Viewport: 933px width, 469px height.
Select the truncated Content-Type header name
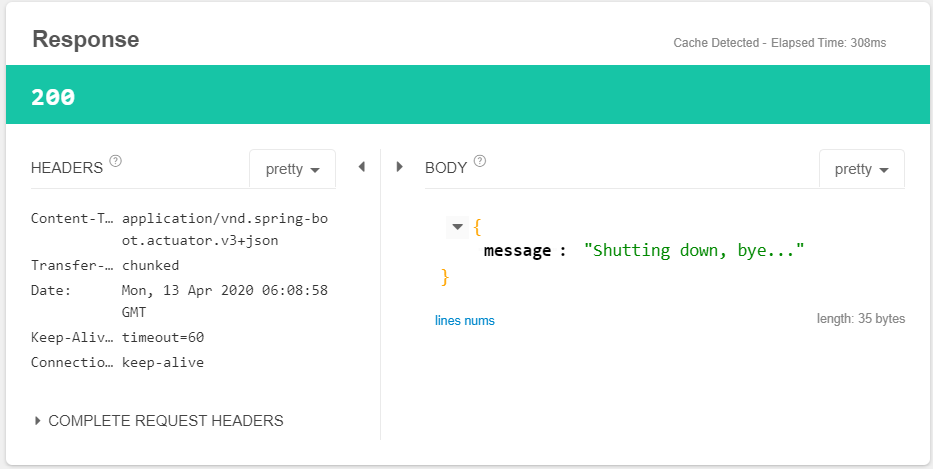point(72,218)
